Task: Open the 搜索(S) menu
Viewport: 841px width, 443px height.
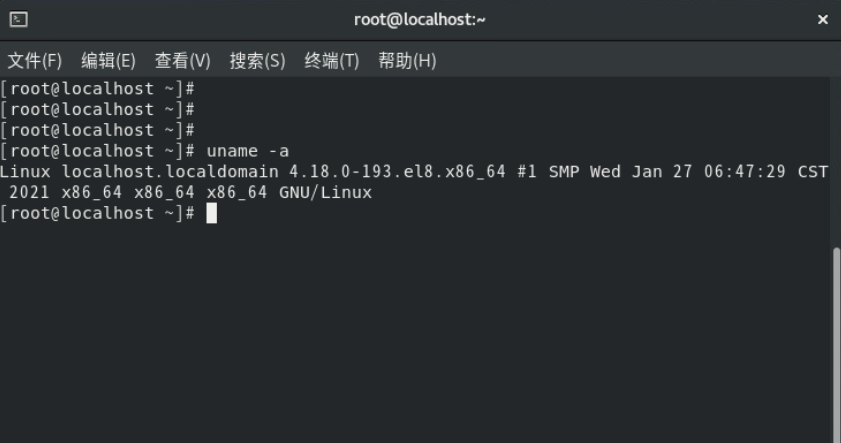Action: pos(257,61)
